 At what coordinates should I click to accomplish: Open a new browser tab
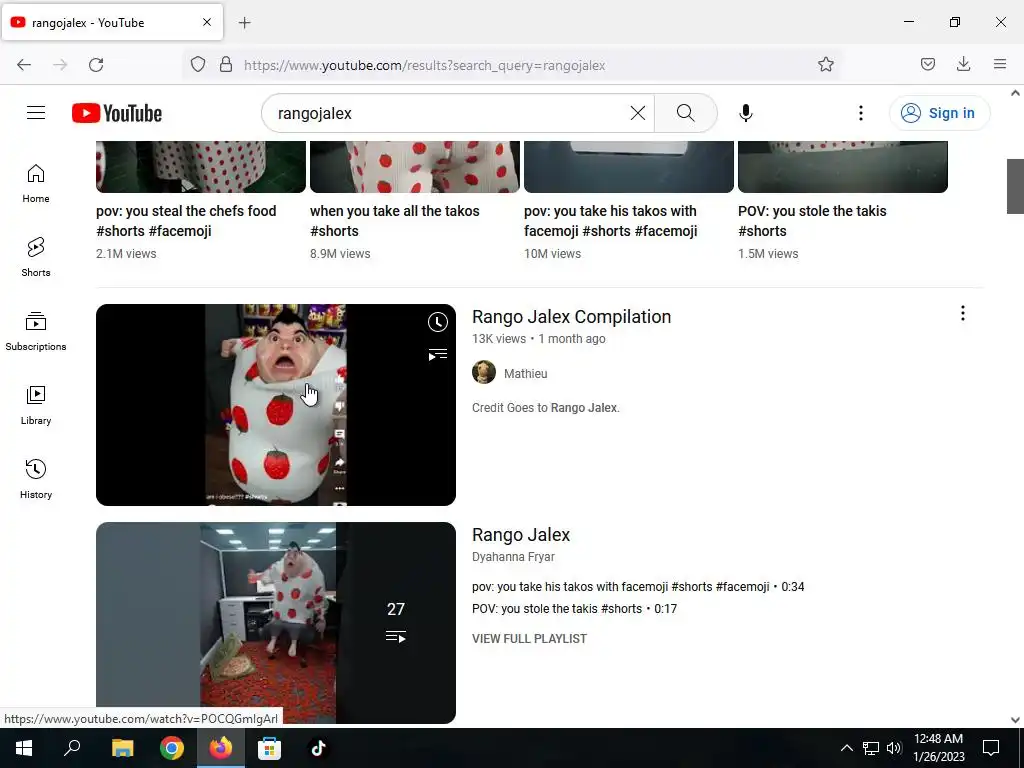244,23
